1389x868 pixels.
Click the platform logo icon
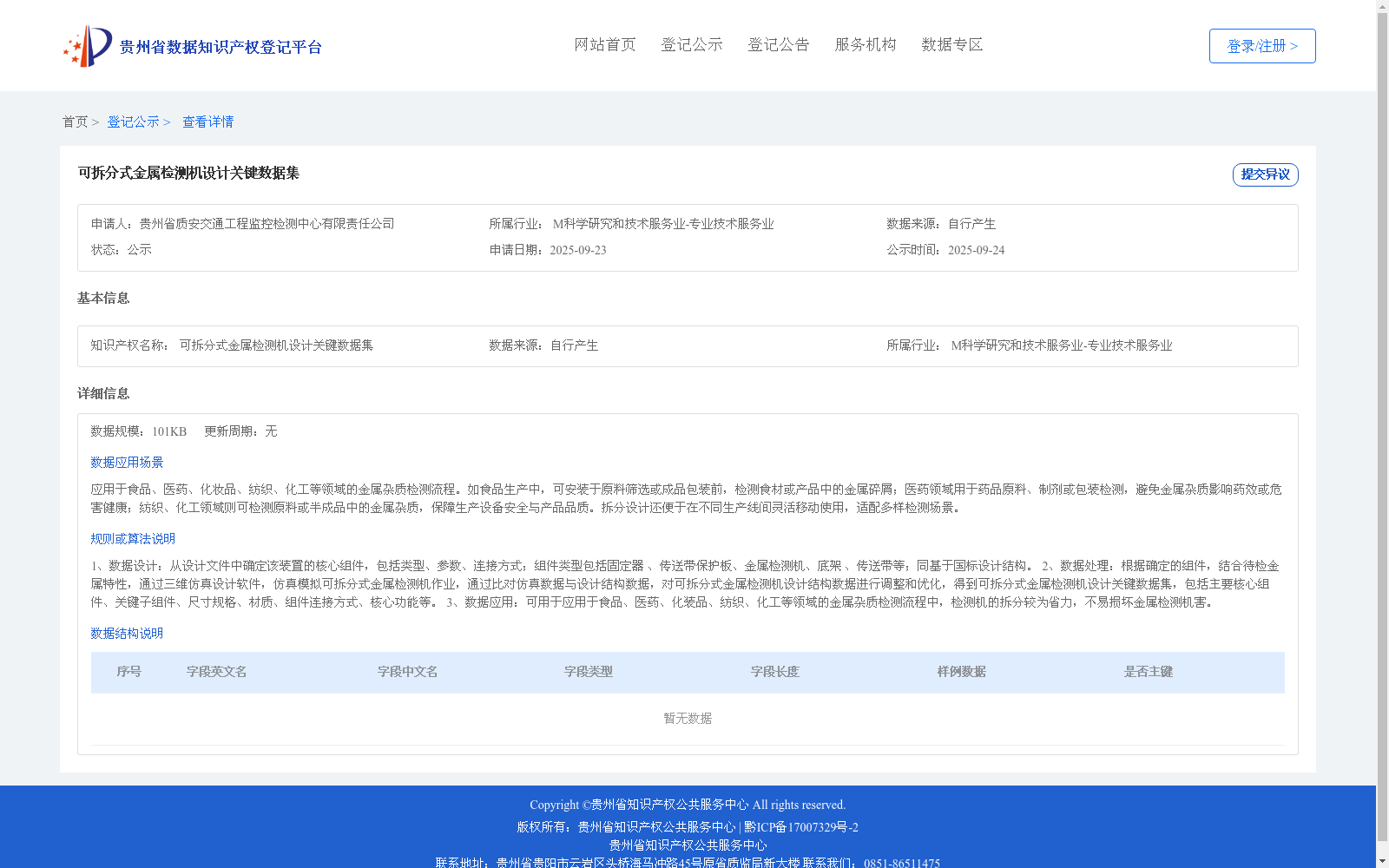coord(88,46)
